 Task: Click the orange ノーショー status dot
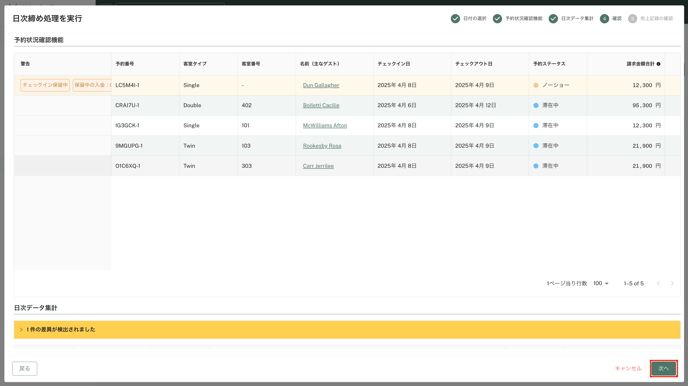[x=536, y=85]
